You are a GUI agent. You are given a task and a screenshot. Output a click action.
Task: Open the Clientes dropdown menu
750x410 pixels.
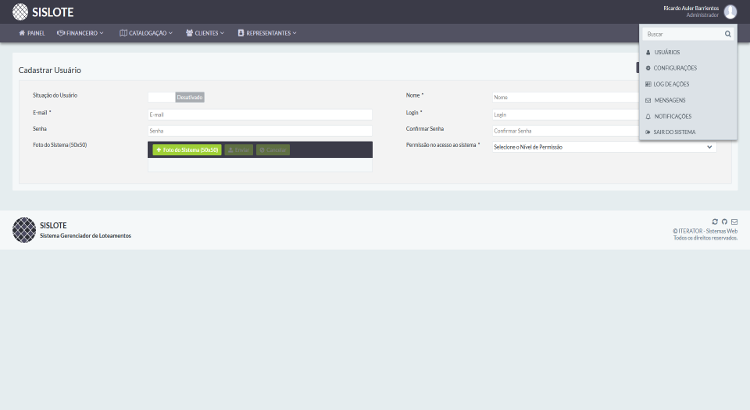[205, 33]
